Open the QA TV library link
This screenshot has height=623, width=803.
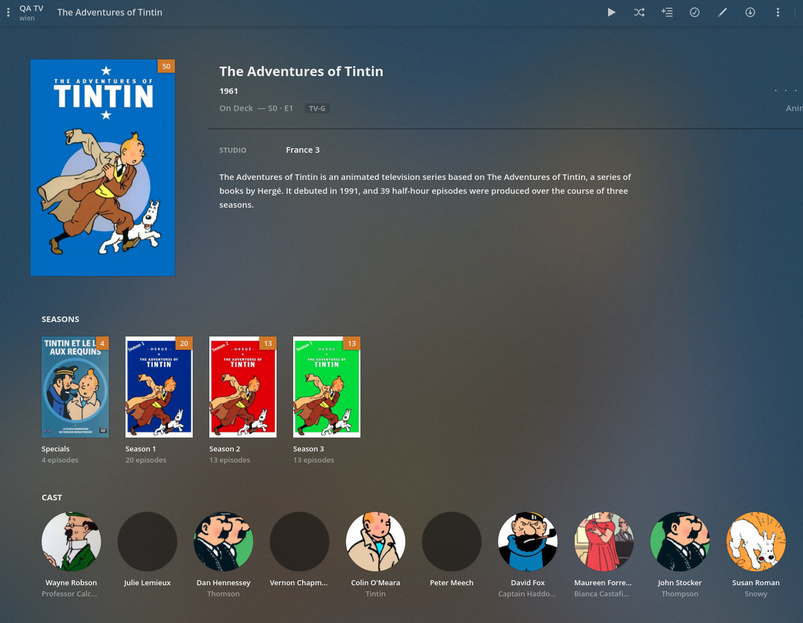tap(31, 8)
